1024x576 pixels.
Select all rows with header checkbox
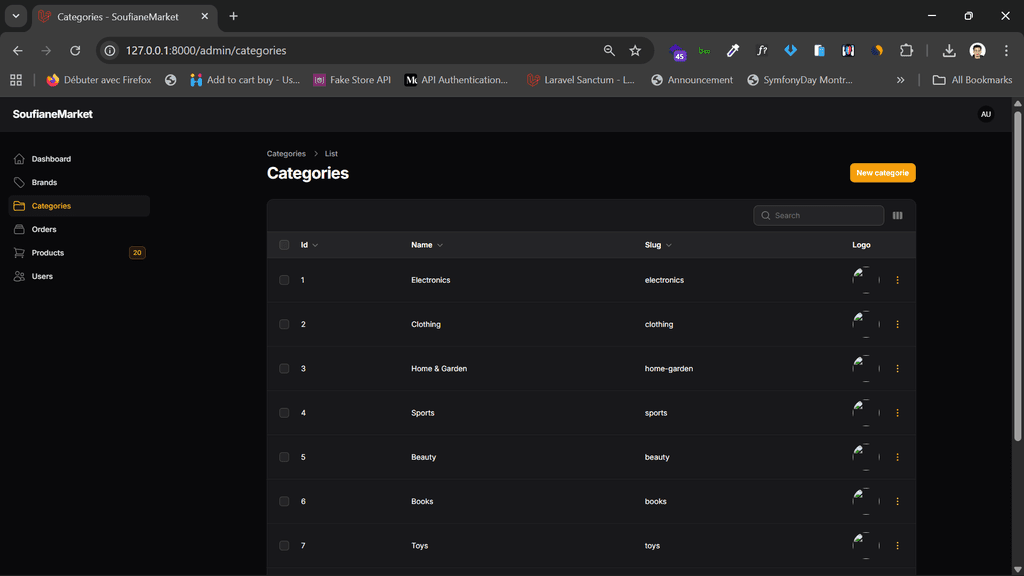pos(284,245)
